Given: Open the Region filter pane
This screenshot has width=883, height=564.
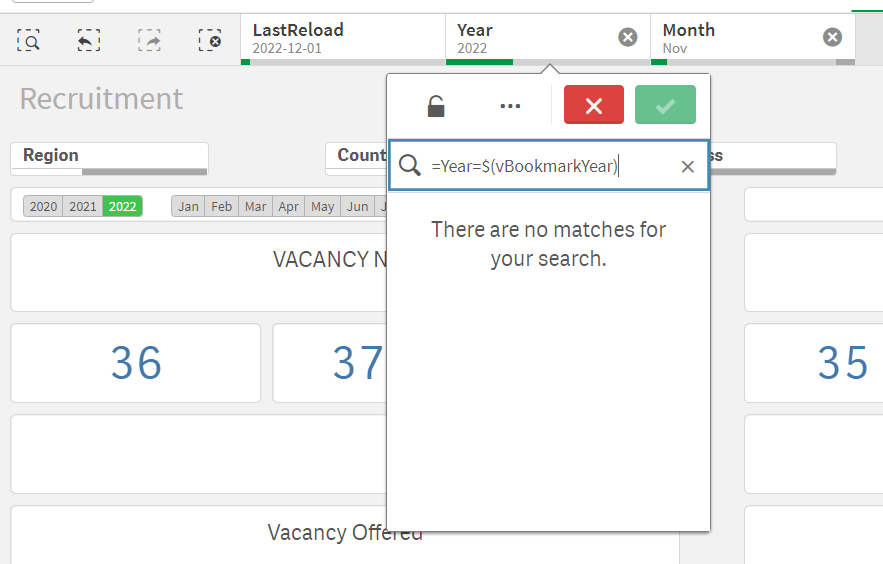Looking at the screenshot, I should [x=108, y=156].
